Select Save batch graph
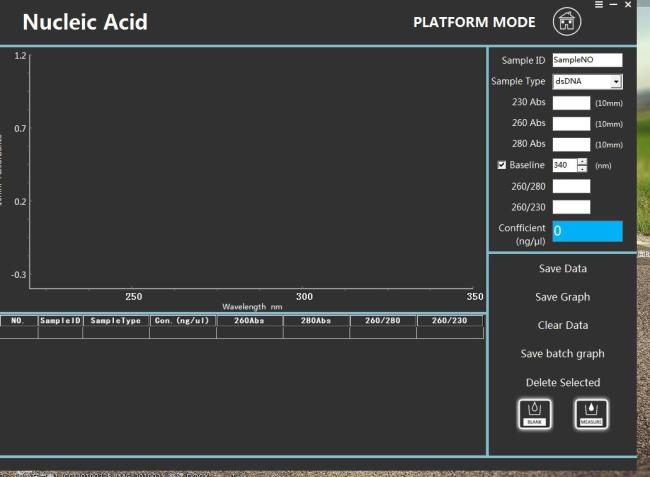The image size is (650, 477). 562,353
